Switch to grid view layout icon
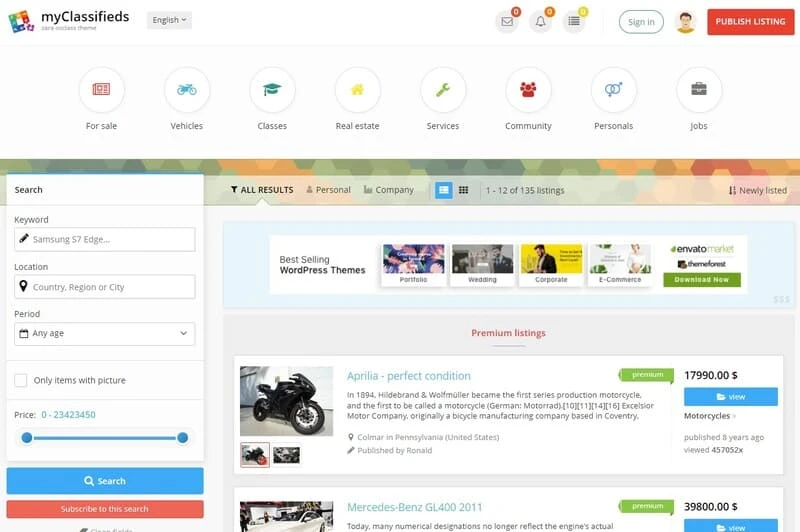 click(x=463, y=190)
